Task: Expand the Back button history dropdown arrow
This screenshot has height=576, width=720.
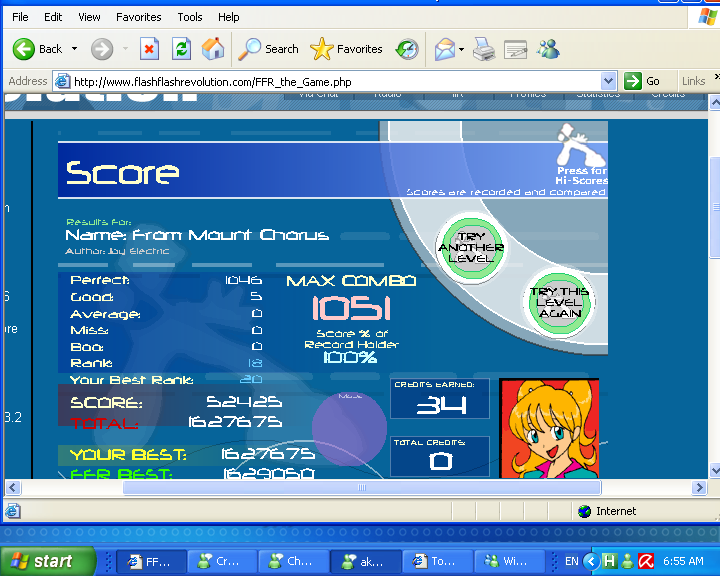Action: (x=74, y=49)
